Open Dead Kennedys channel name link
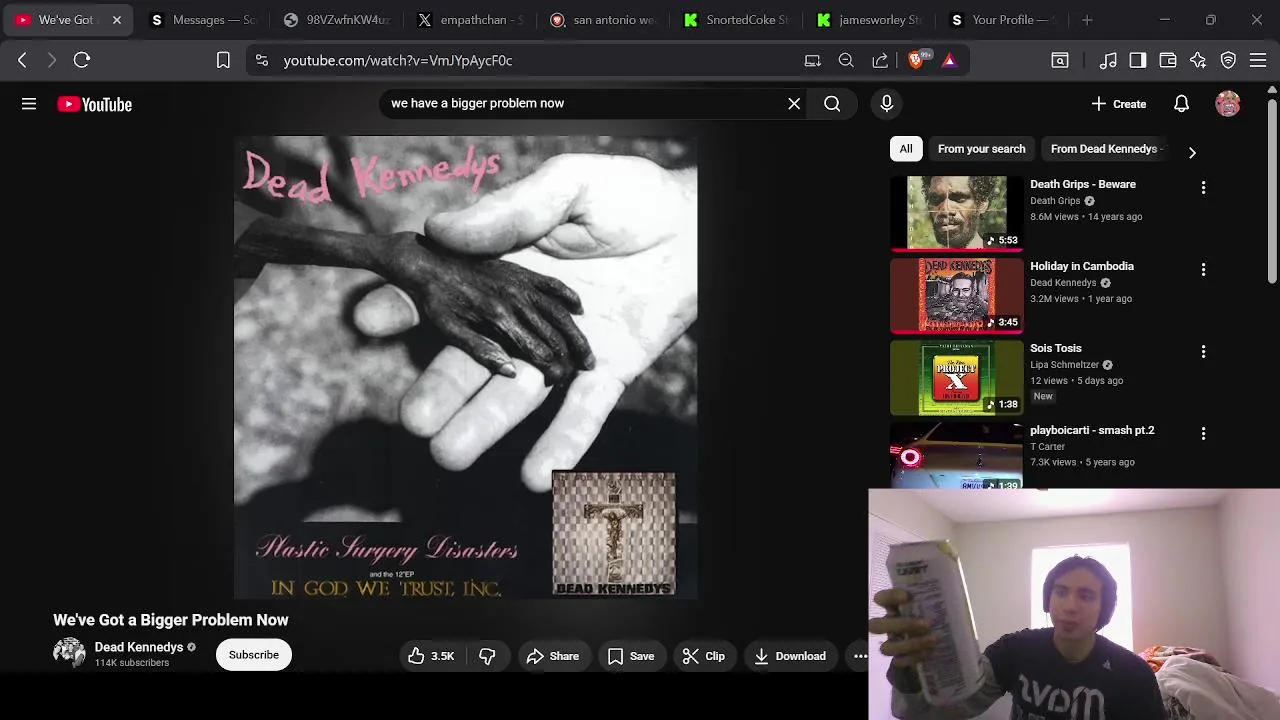Viewport: 1280px width, 720px height. 139,647
